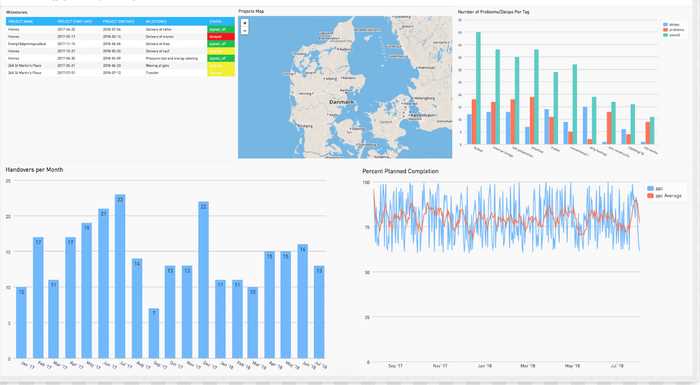Click the handover bar labeled 21
The image size is (700, 385).
tap(104, 283)
